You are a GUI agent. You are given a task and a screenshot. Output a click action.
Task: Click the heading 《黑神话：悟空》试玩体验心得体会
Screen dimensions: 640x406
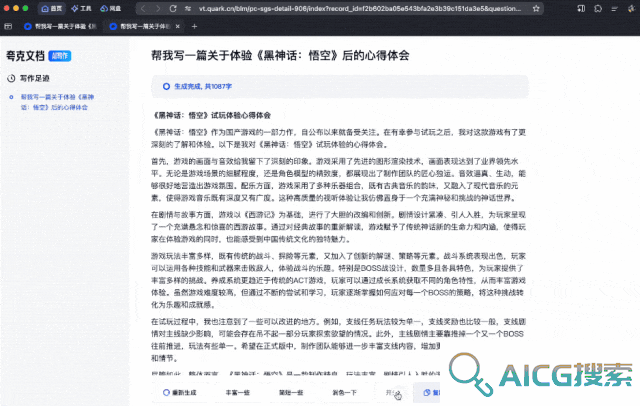point(211,115)
